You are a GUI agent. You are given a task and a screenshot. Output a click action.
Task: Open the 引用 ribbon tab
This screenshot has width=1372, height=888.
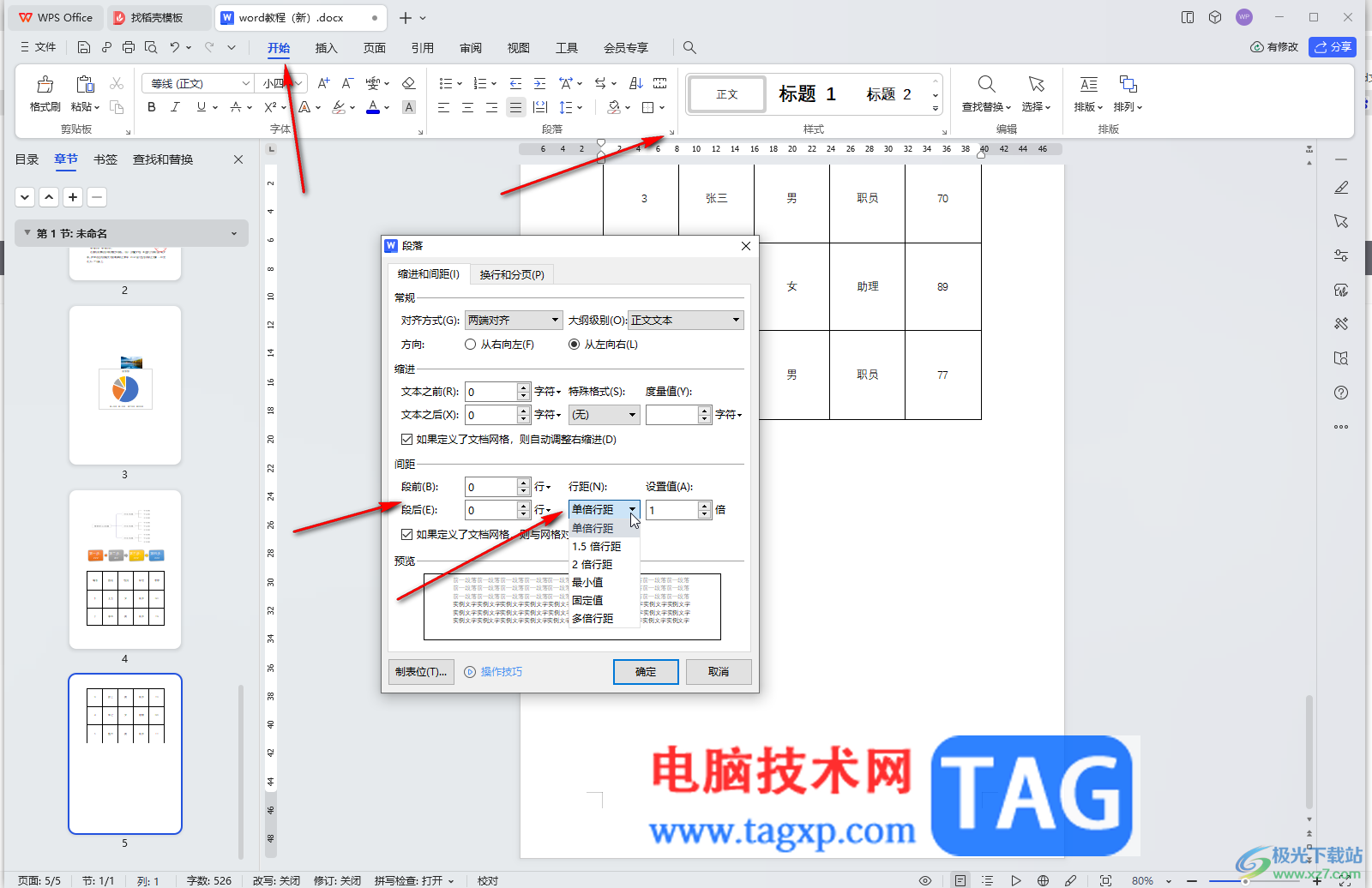click(x=423, y=48)
